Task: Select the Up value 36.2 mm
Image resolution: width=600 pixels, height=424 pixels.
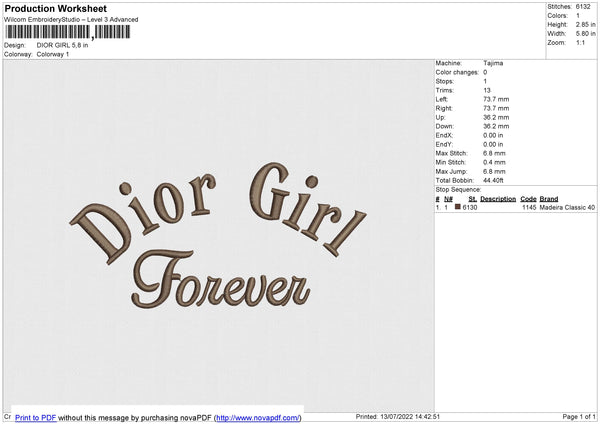Action: [496, 117]
